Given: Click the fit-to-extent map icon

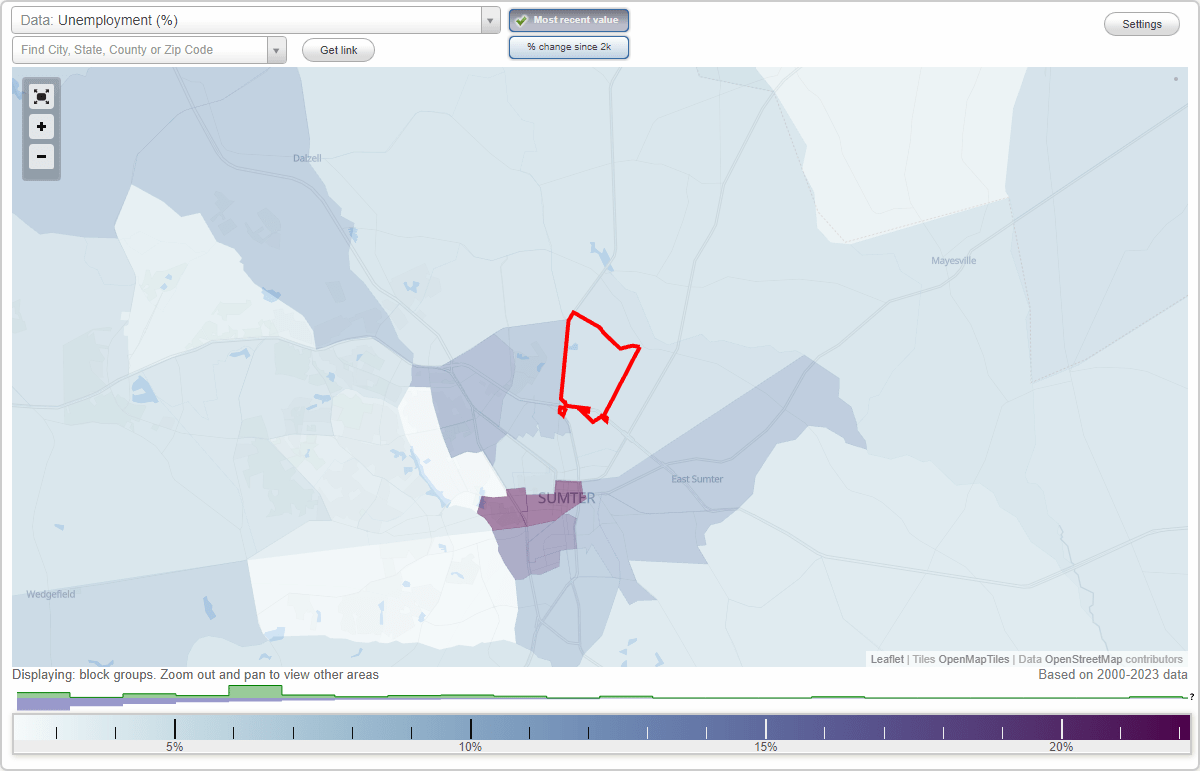Looking at the screenshot, I should click(x=41, y=96).
